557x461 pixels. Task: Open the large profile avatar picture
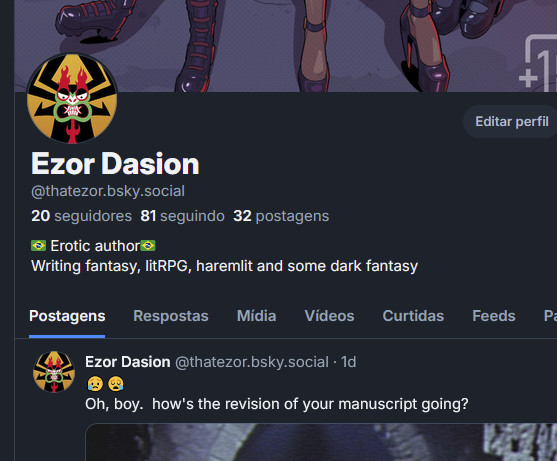click(72, 99)
